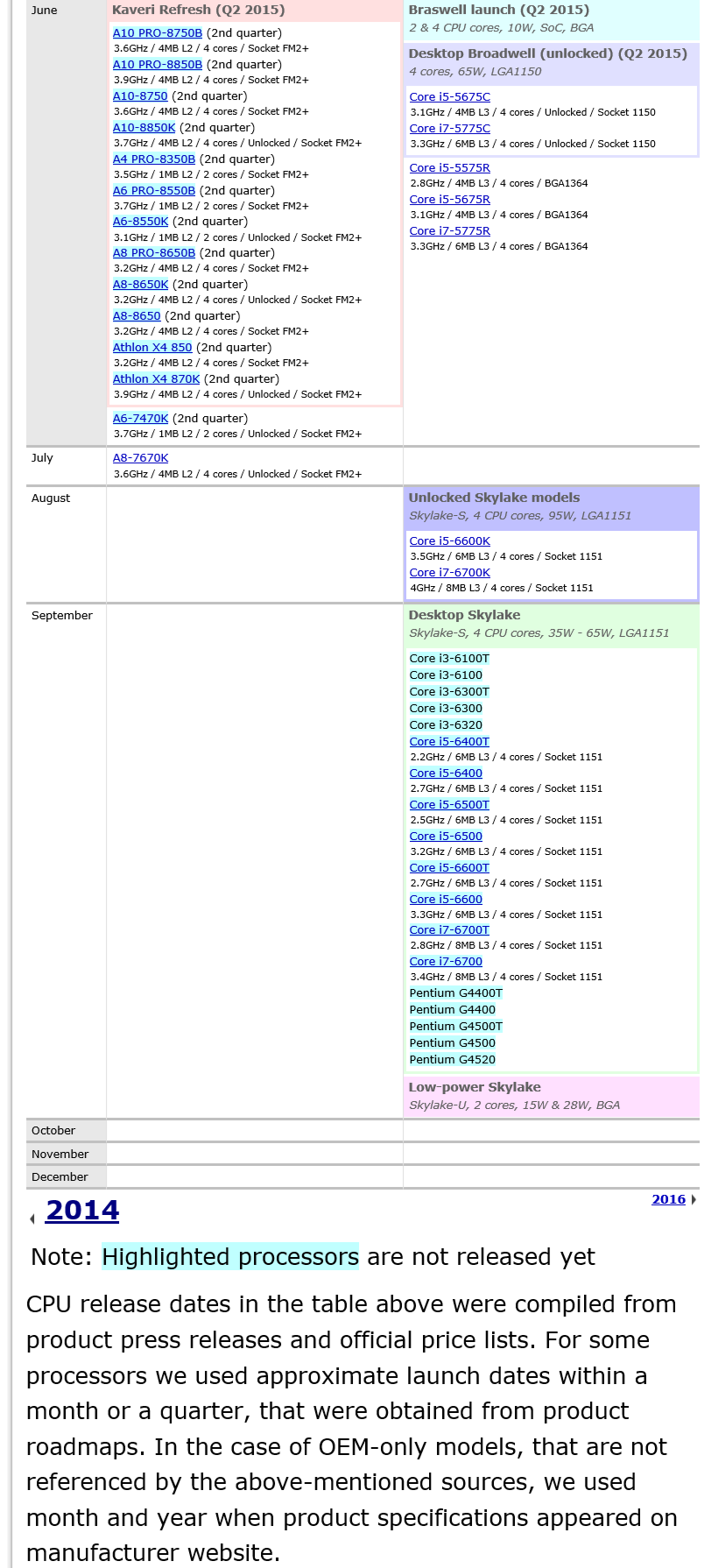Open the A6-7470K processor link
Screen dimensions: 704x1568
[141, 419]
